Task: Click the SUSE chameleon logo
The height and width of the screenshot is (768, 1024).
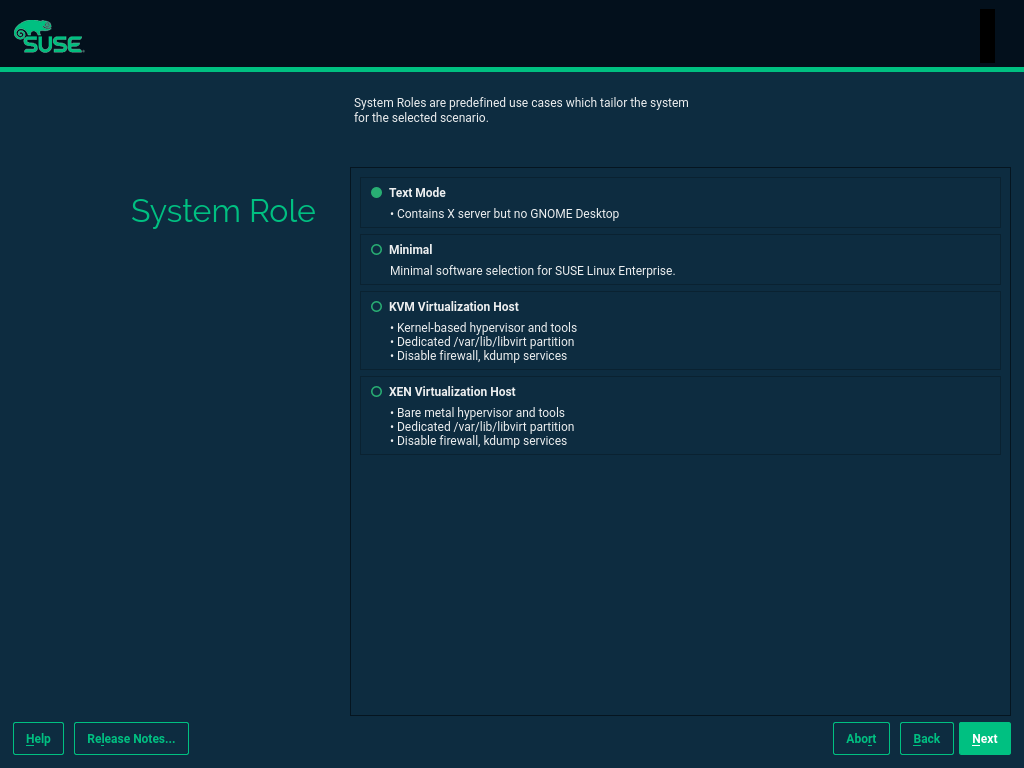Action: tap(48, 36)
